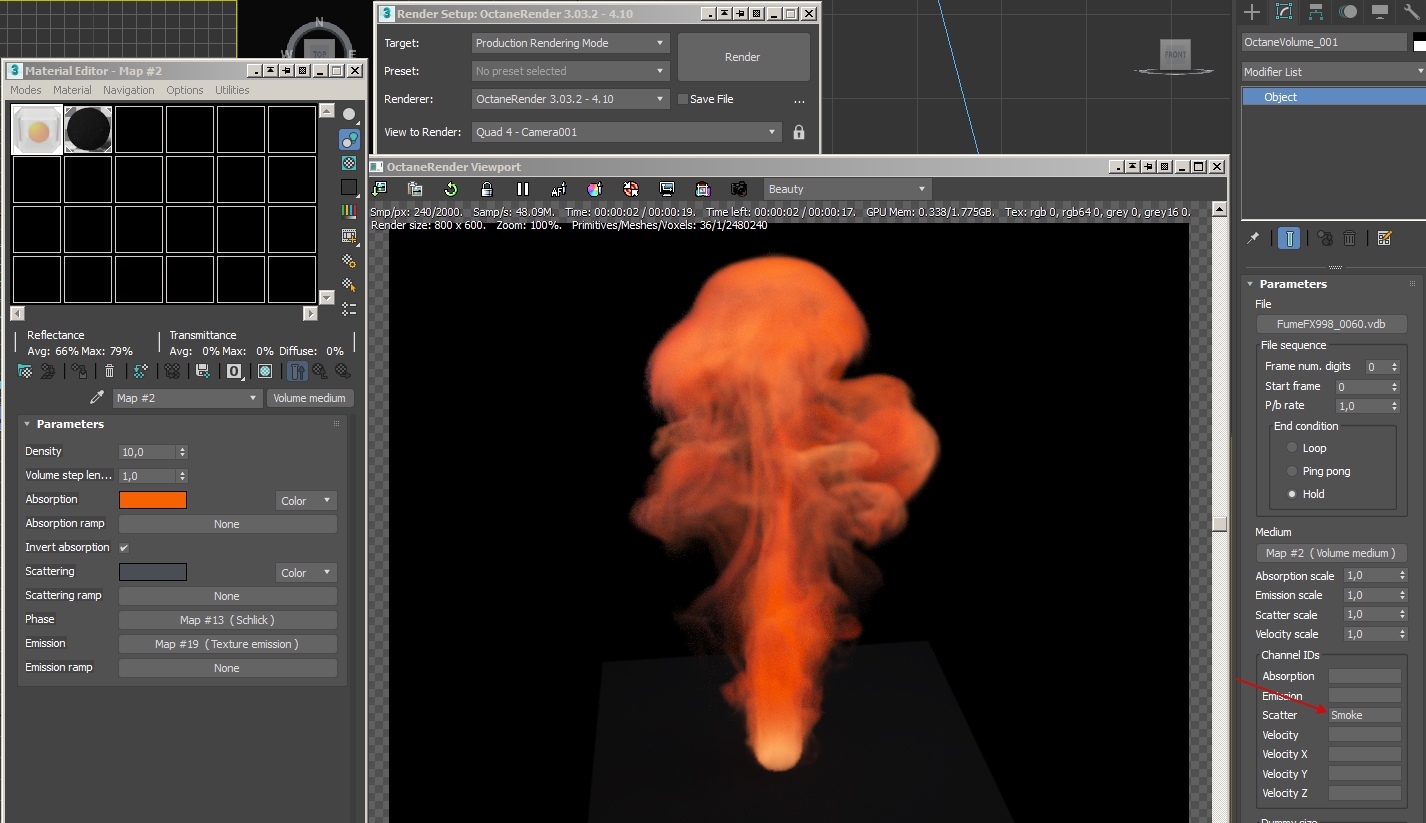The image size is (1426, 823).
Task: Toggle the viewport lock icon
Action: [487, 189]
